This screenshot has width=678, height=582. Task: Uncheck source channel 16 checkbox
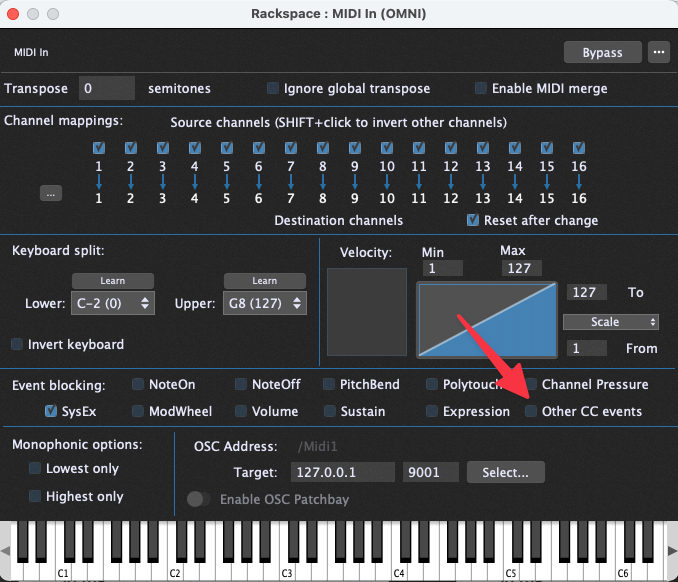point(578,148)
